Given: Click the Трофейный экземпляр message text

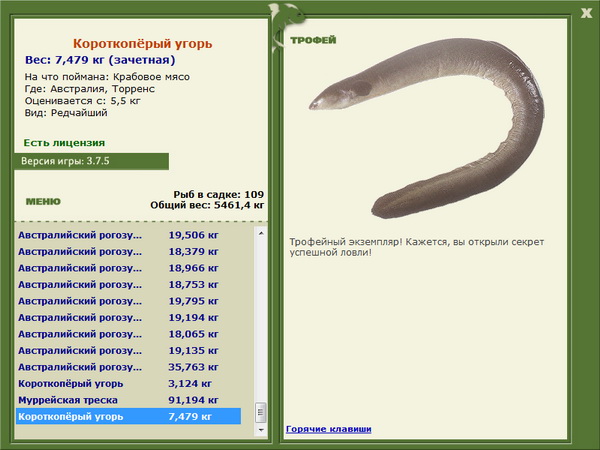Looking at the screenshot, I should pyautogui.click(x=417, y=247).
